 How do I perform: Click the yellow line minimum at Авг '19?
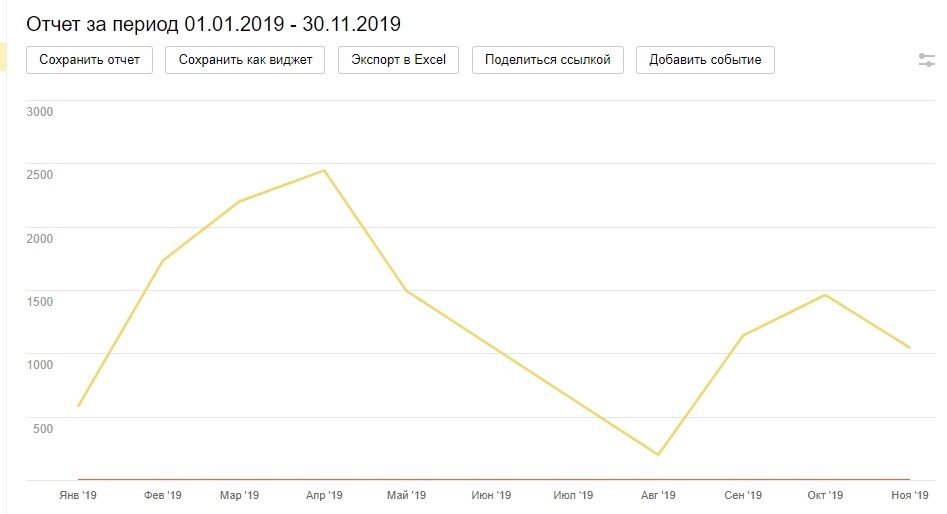(659, 455)
